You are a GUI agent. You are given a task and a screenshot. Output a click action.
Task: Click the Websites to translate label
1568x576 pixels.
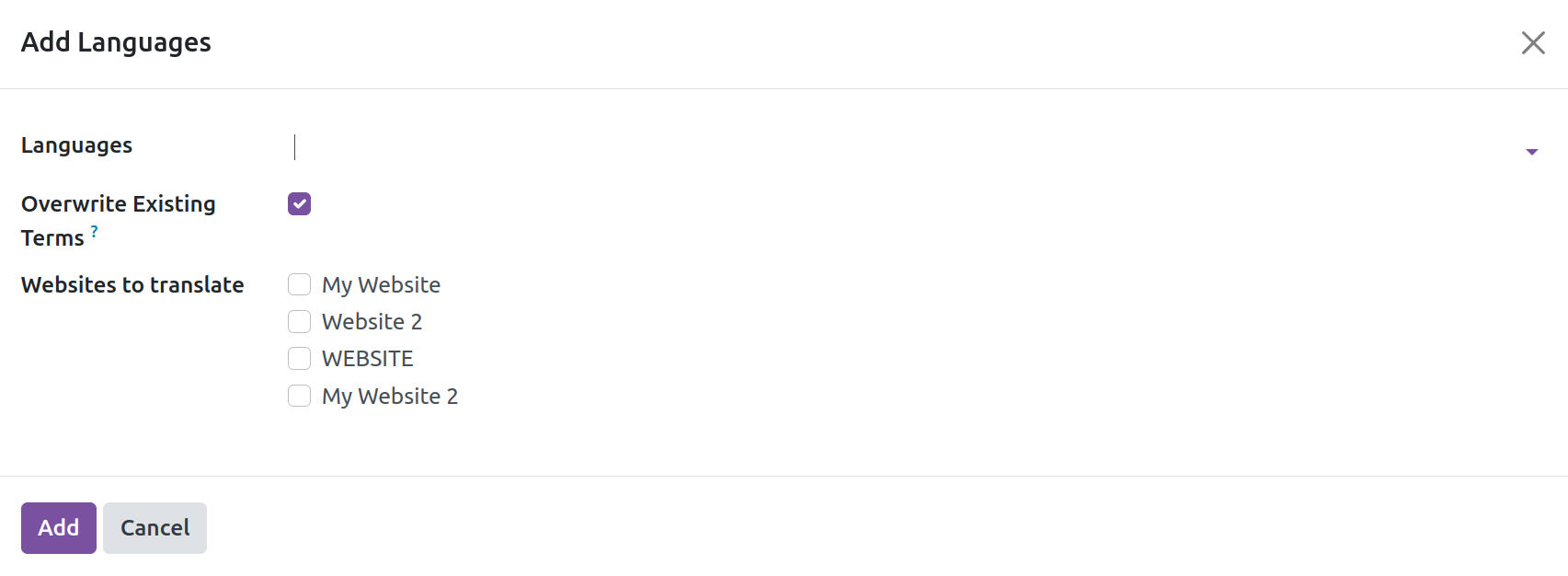point(132,285)
